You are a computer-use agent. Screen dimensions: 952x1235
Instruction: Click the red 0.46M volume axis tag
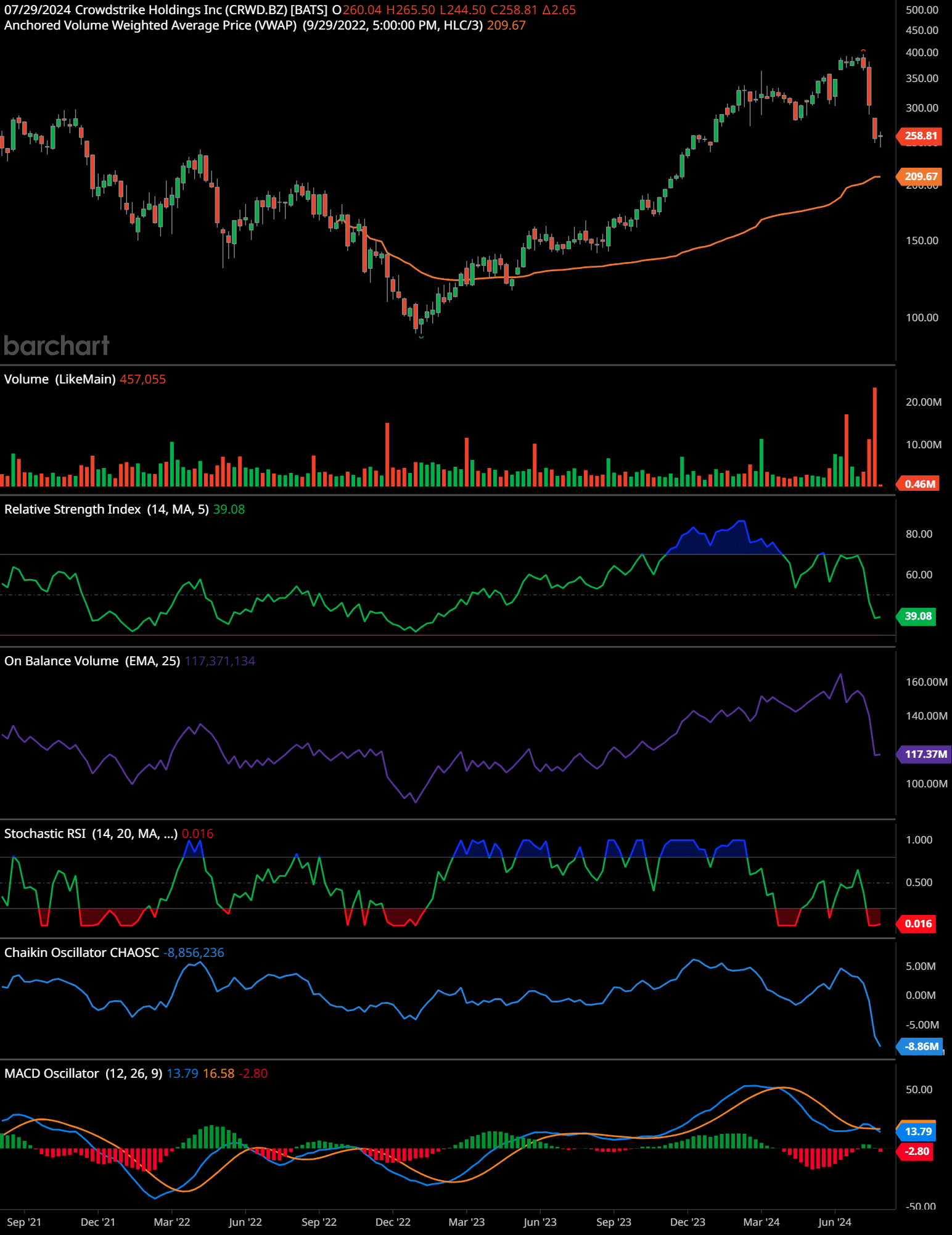919,484
